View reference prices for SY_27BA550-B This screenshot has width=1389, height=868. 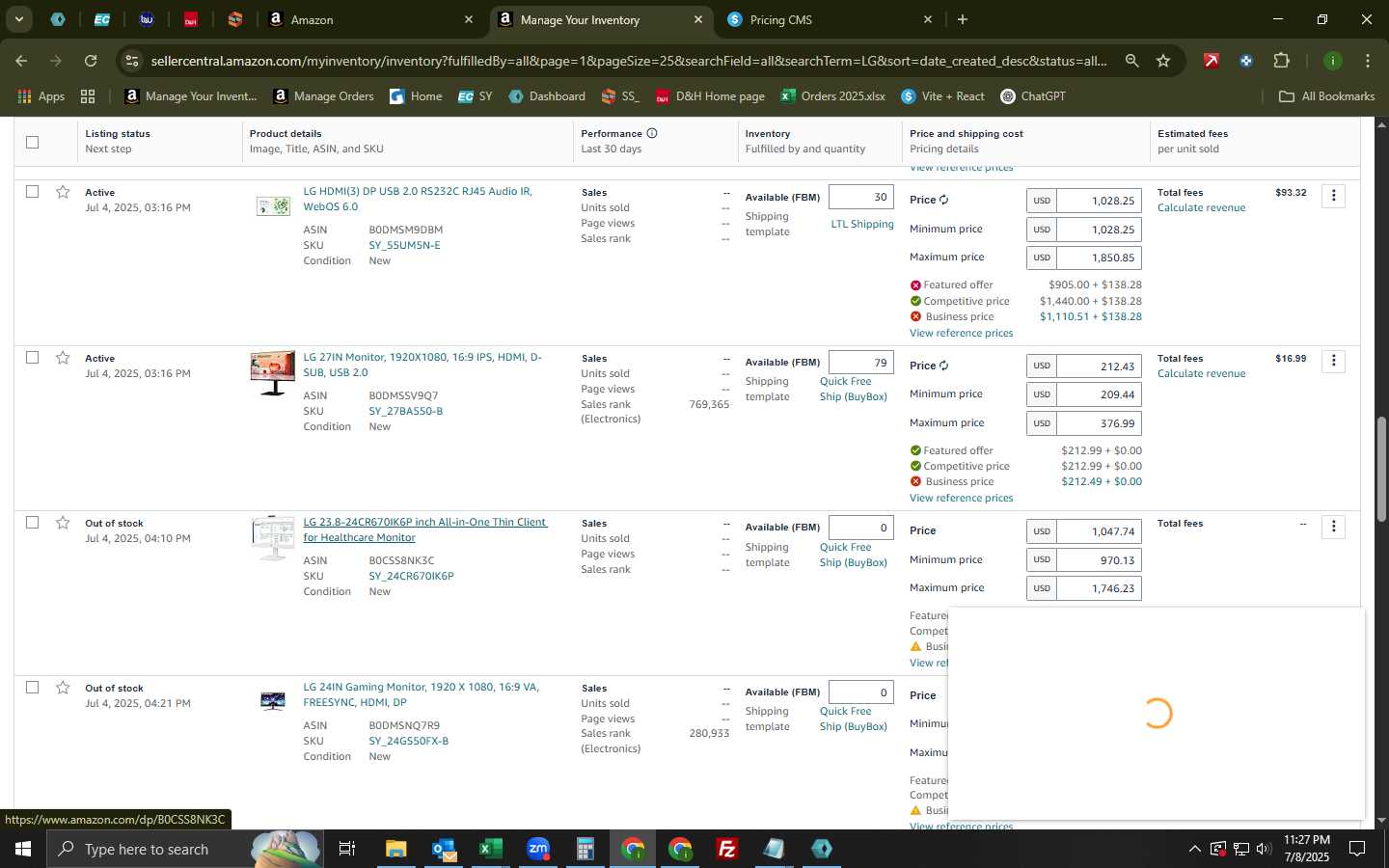click(961, 498)
